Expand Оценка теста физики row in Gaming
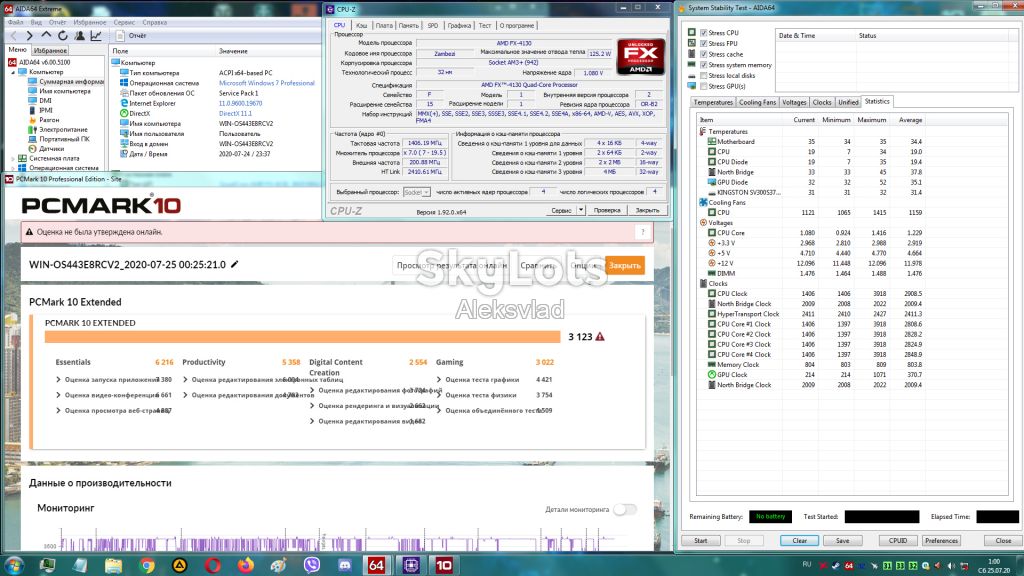 (439, 395)
